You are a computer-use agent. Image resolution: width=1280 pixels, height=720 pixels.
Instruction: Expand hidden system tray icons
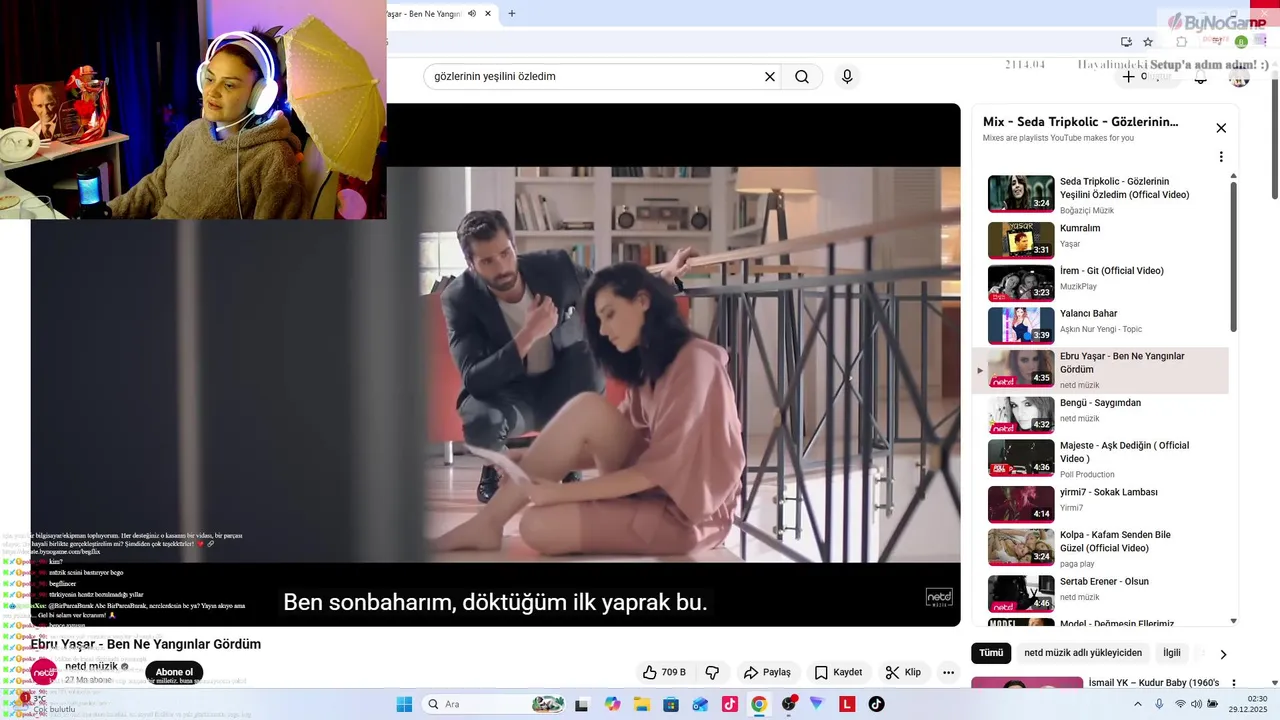[x=1137, y=704]
